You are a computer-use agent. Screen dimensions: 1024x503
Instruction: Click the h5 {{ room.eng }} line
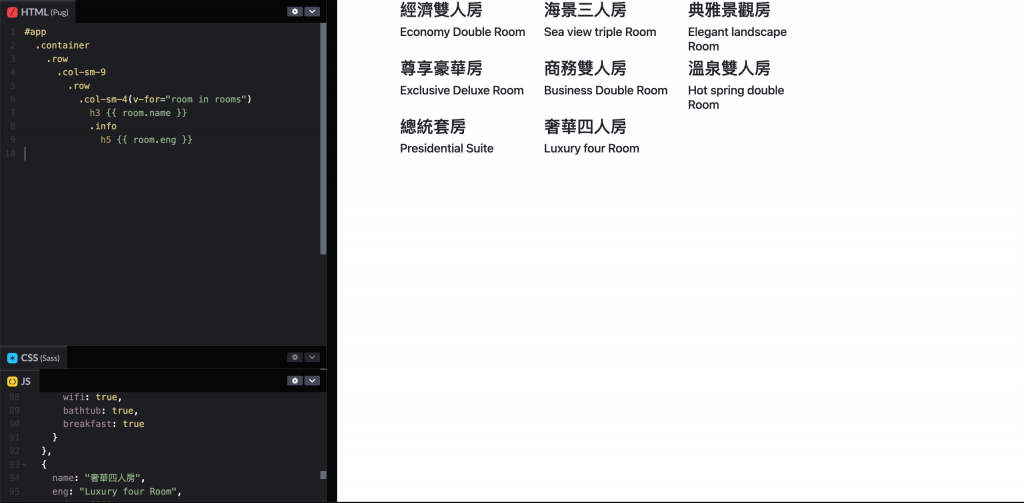point(146,140)
